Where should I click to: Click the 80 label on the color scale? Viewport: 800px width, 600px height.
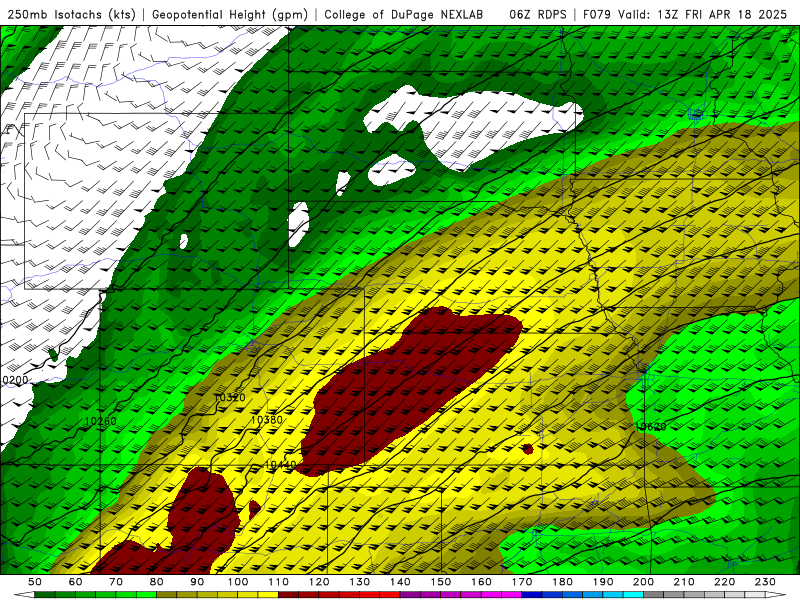coord(157,582)
